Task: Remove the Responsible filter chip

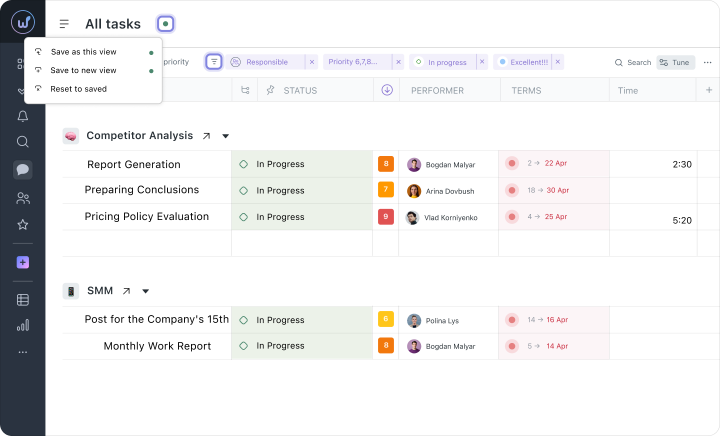Action: 311,62
